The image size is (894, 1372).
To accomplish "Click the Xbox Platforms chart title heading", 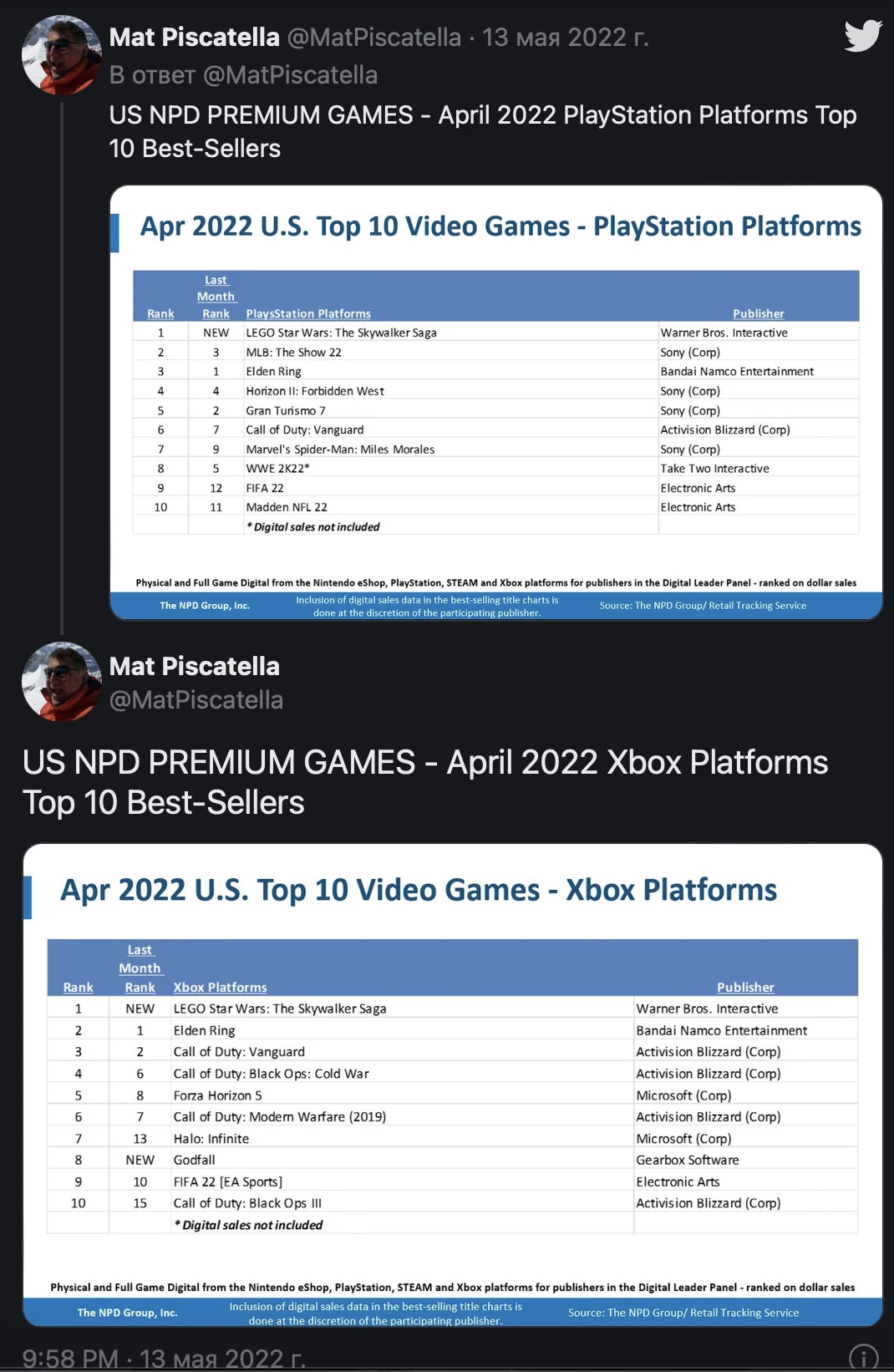I will [x=419, y=890].
